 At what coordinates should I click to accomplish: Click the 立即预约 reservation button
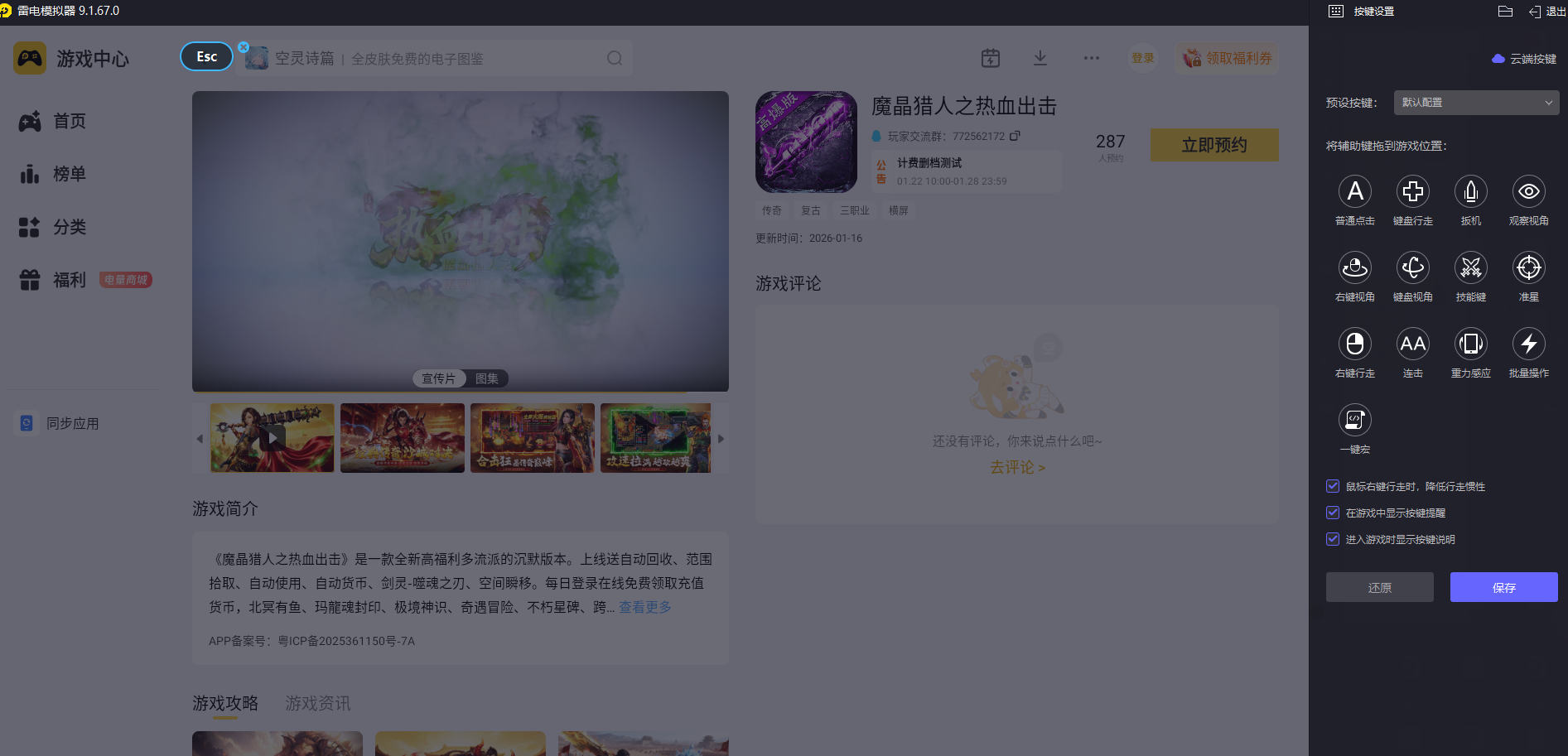(1214, 144)
